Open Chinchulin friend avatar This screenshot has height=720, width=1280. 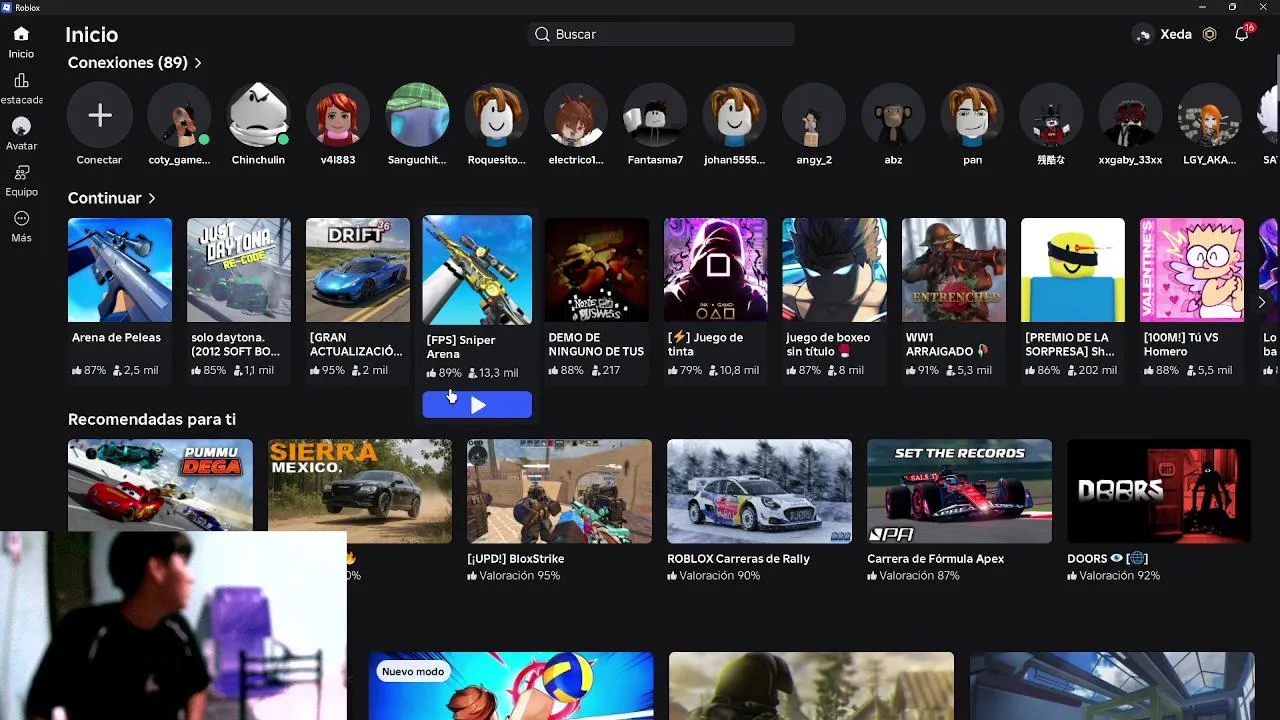(x=258, y=116)
